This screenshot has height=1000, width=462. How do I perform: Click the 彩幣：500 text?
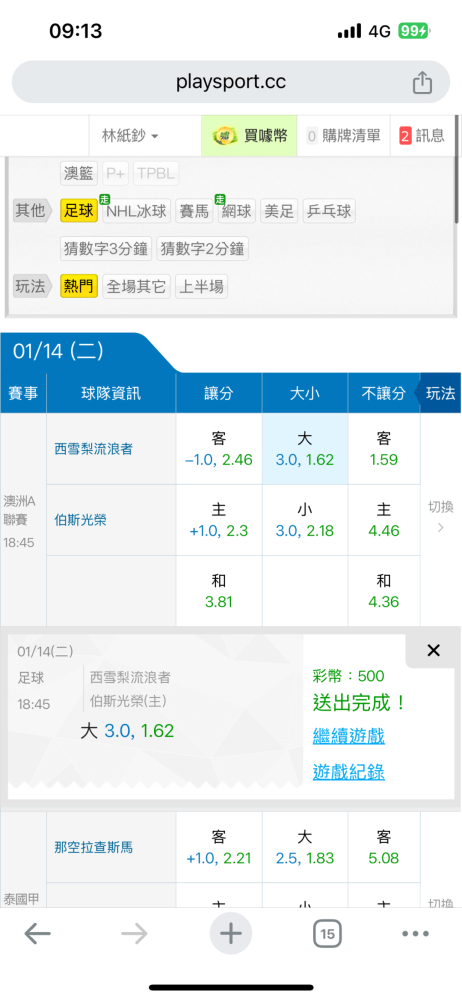pos(348,676)
